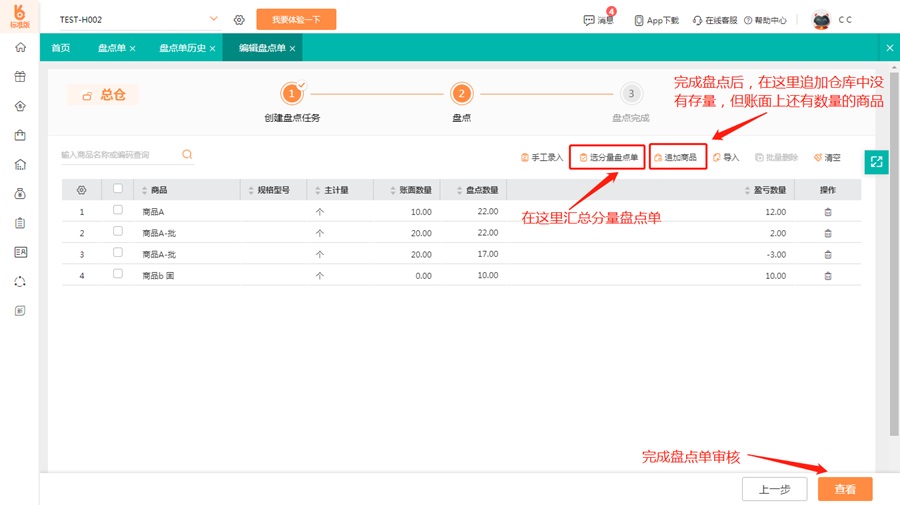
Task: Close all tabs with far-right X
Action: (889, 48)
